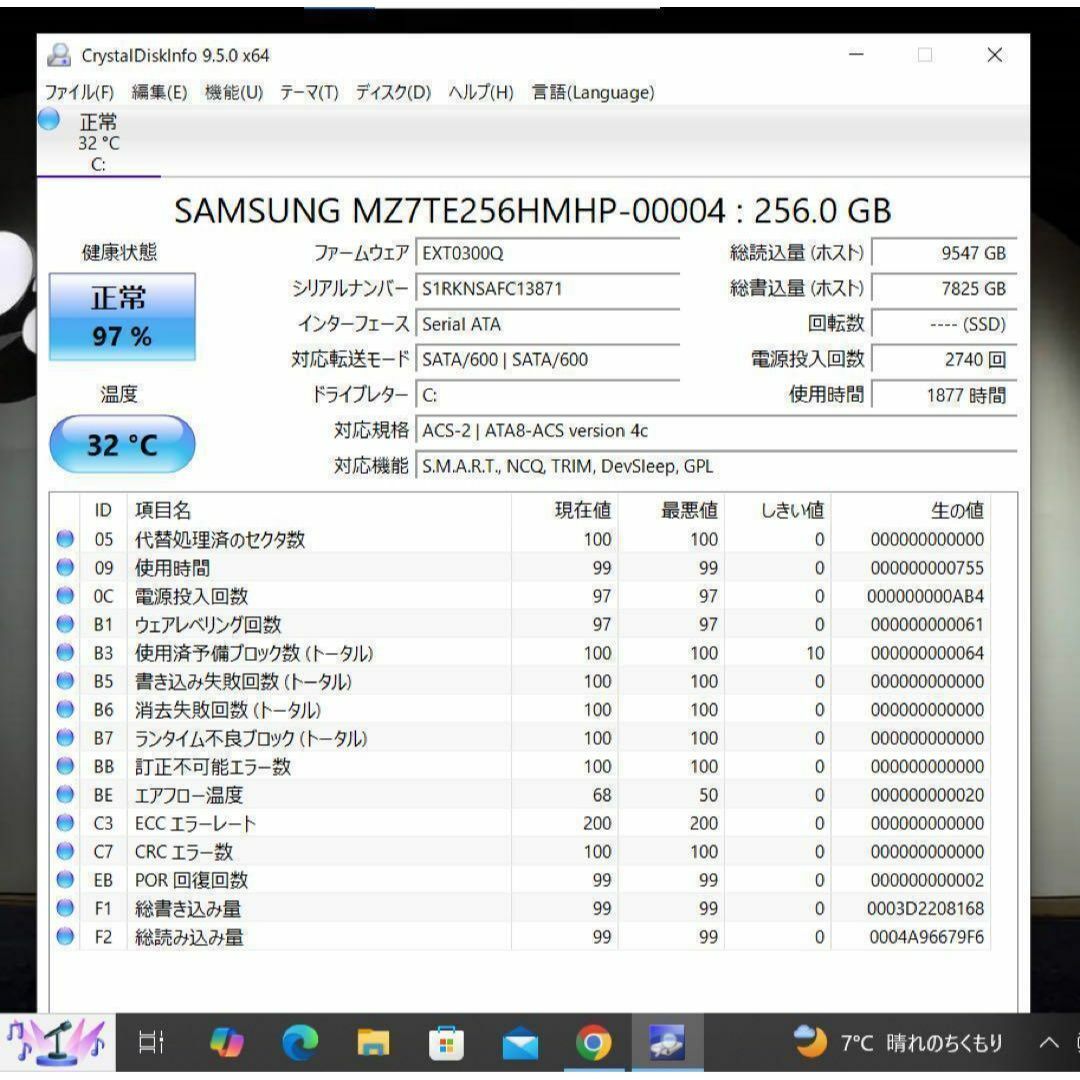The image size is (1080, 1080).
Task: Click the total host writes value 7825 GB
Action: [x=944, y=289]
